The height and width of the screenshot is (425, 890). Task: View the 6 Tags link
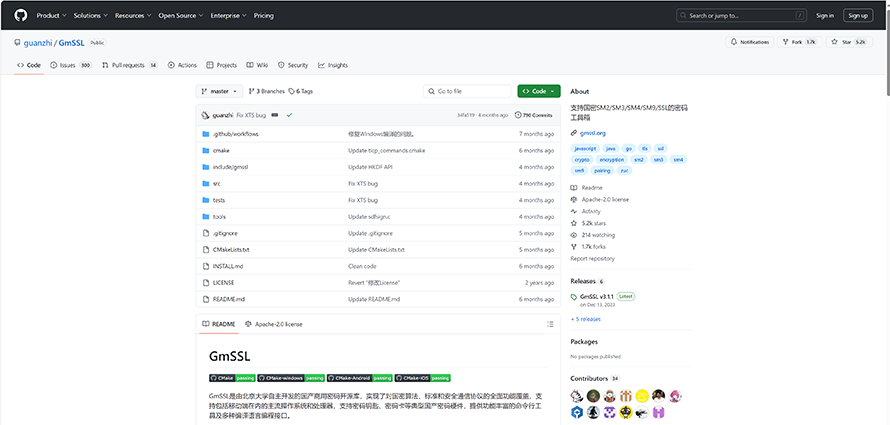tap(301, 91)
